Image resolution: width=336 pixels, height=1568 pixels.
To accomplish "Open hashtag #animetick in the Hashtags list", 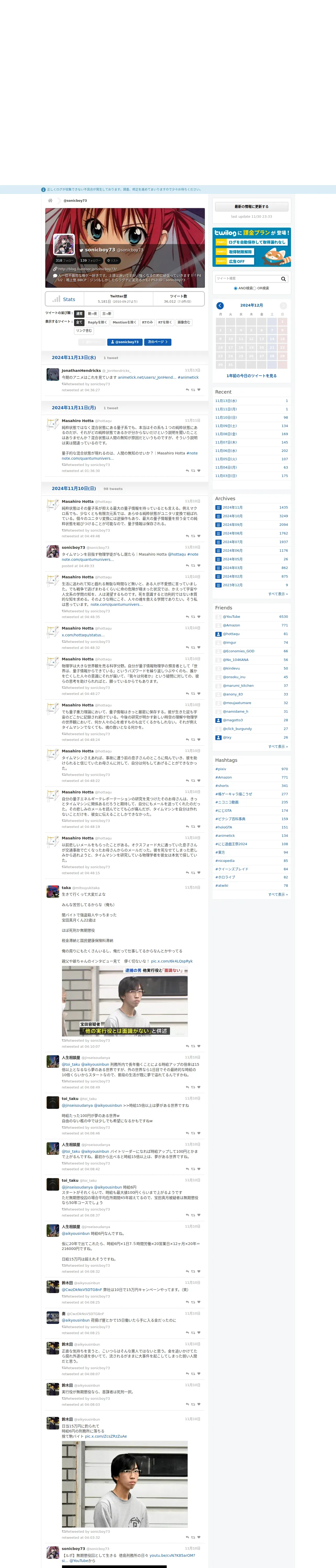I will 225,836.
